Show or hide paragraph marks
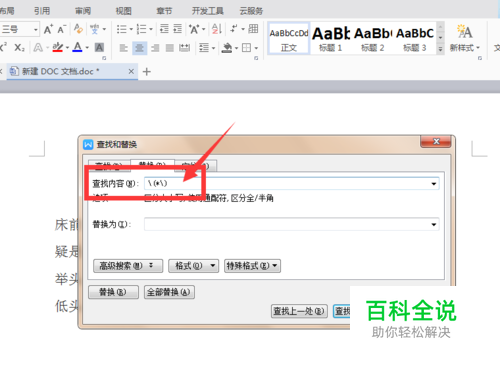 point(234,29)
